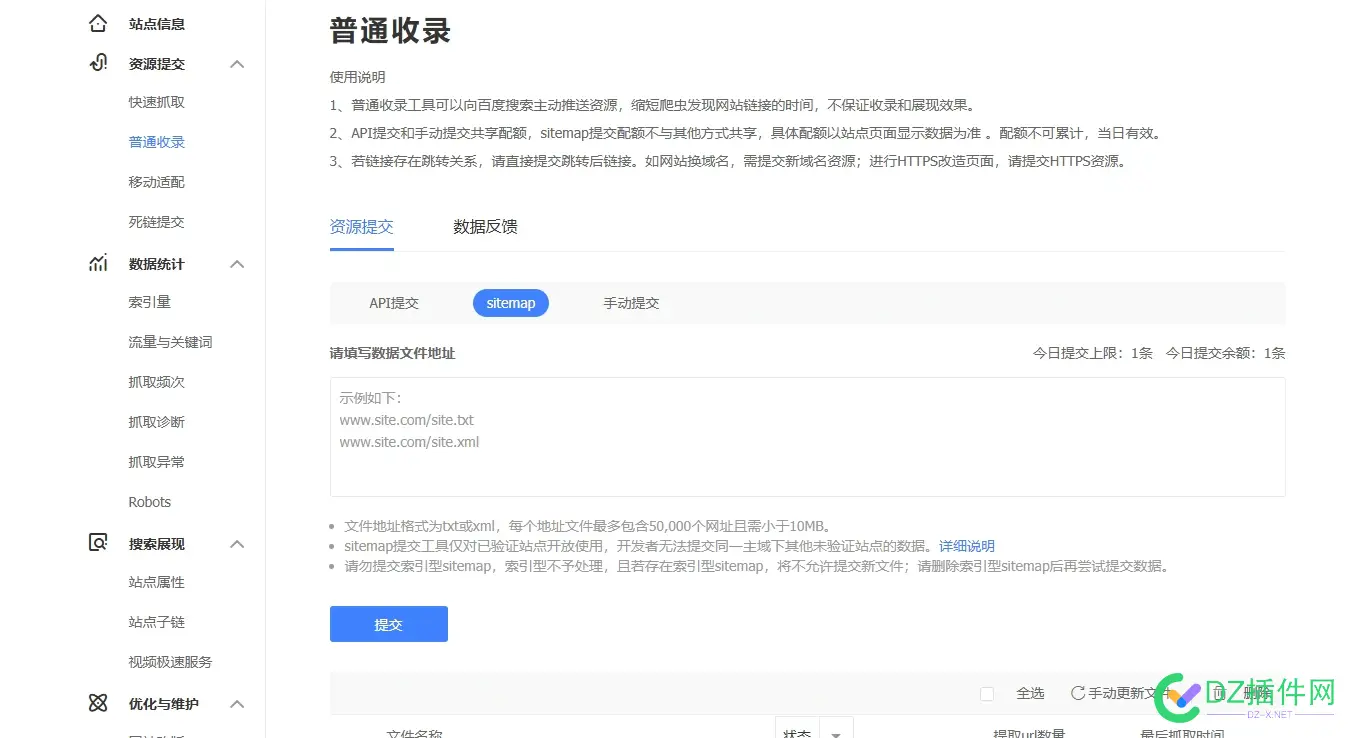Screen dimensions: 1354x738
Task: Click inside the sitemap URL text area
Action: 807,437
